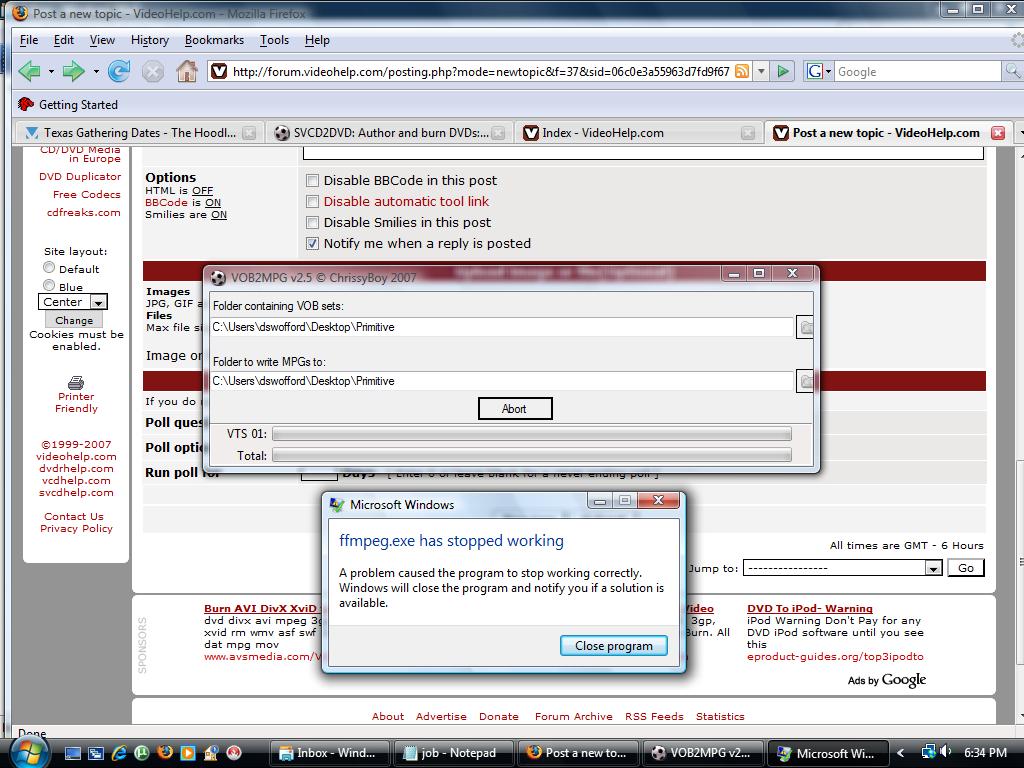Click the Firefox forward arrow button
The image size is (1024, 768).
tap(73, 71)
